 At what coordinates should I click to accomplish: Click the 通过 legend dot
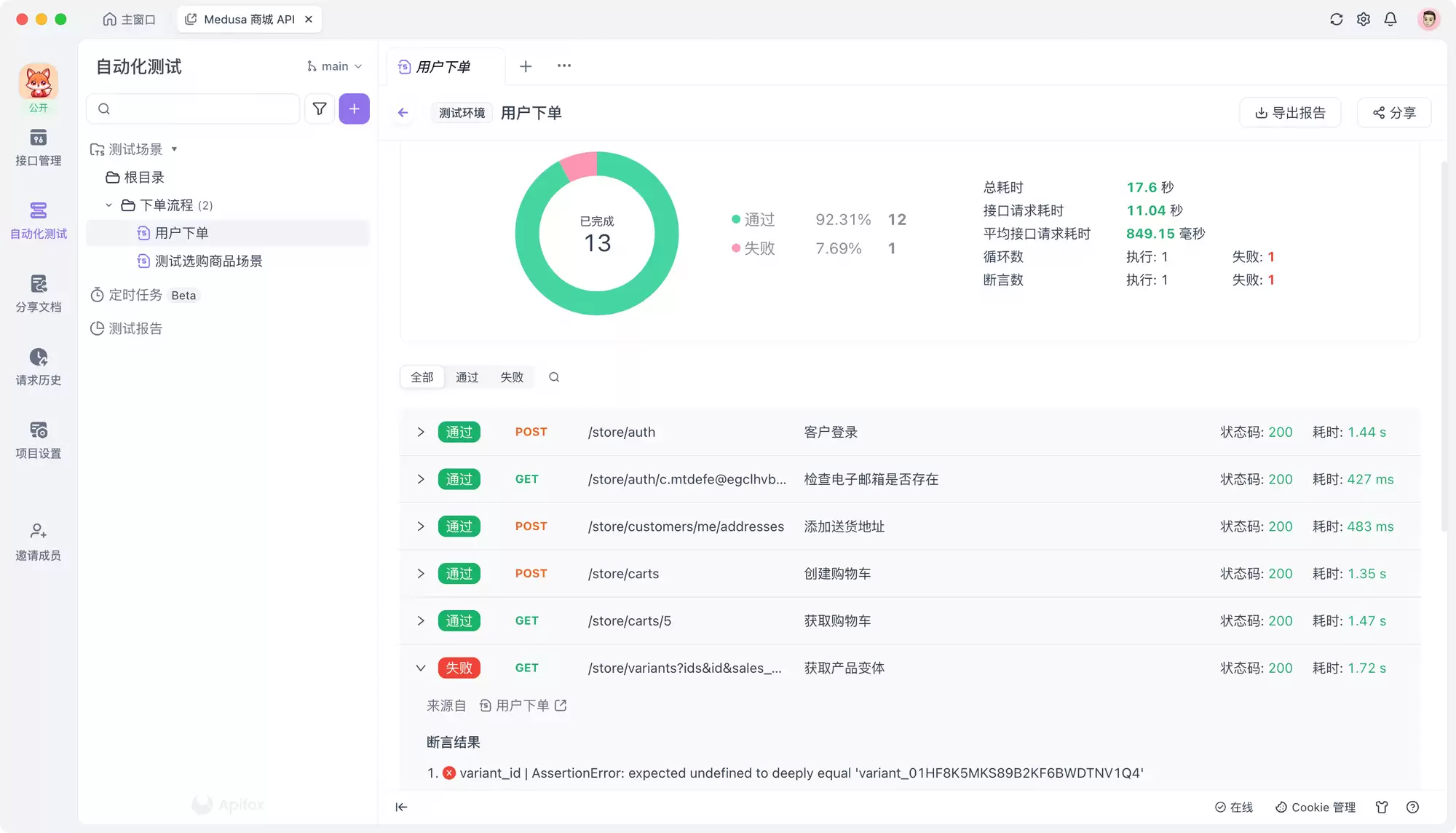736,219
